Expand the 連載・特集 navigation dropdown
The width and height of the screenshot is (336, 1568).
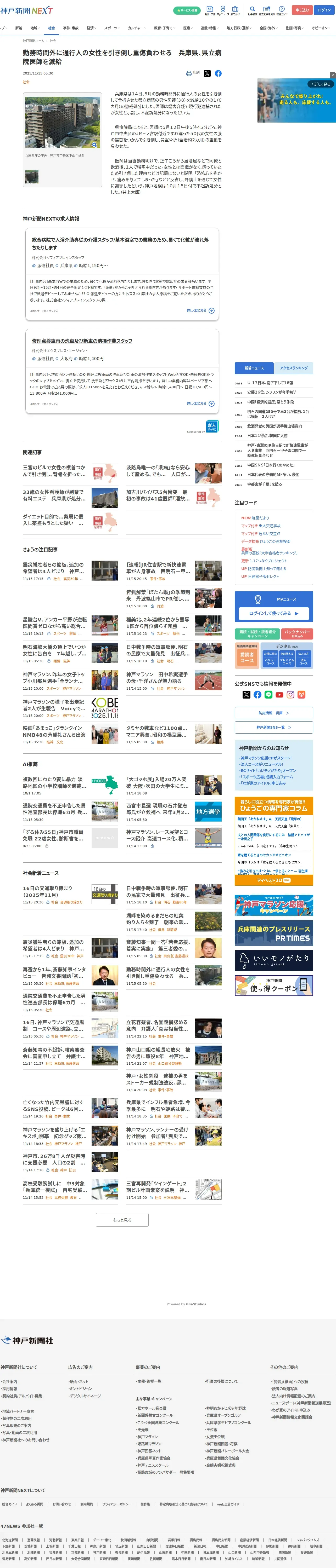210,28
